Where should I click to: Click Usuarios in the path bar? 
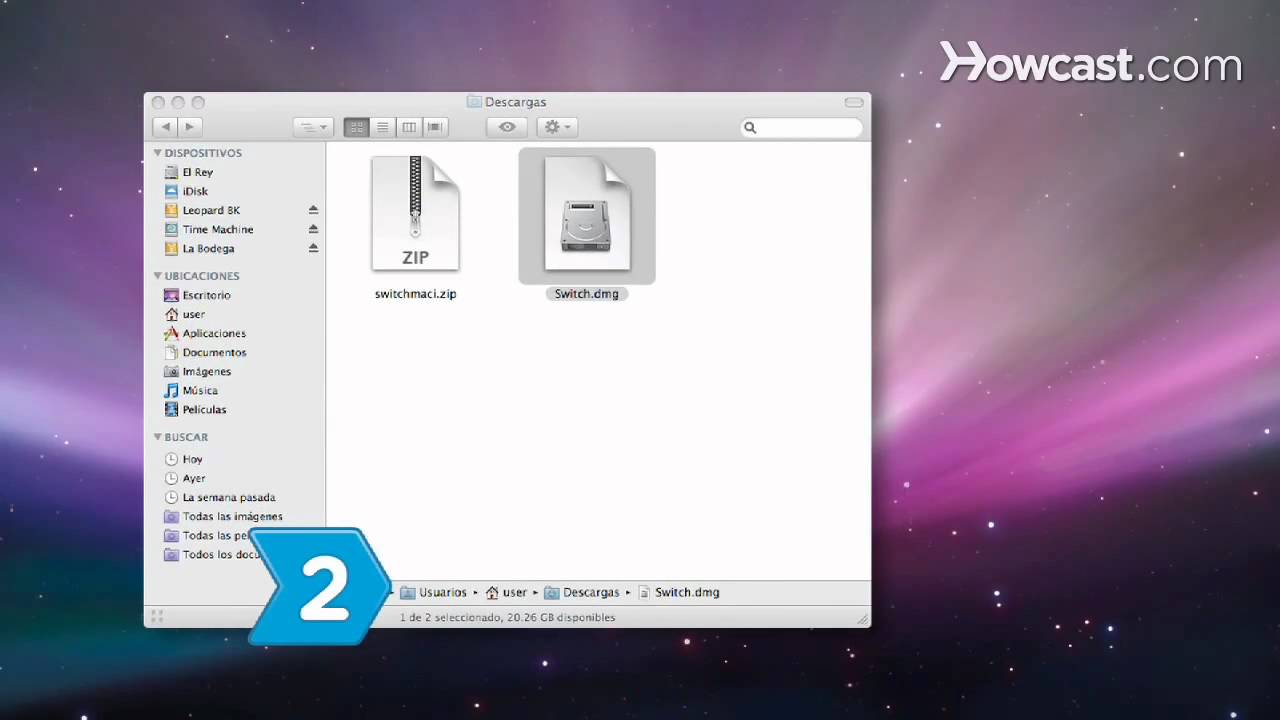click(x=433, y=592)
